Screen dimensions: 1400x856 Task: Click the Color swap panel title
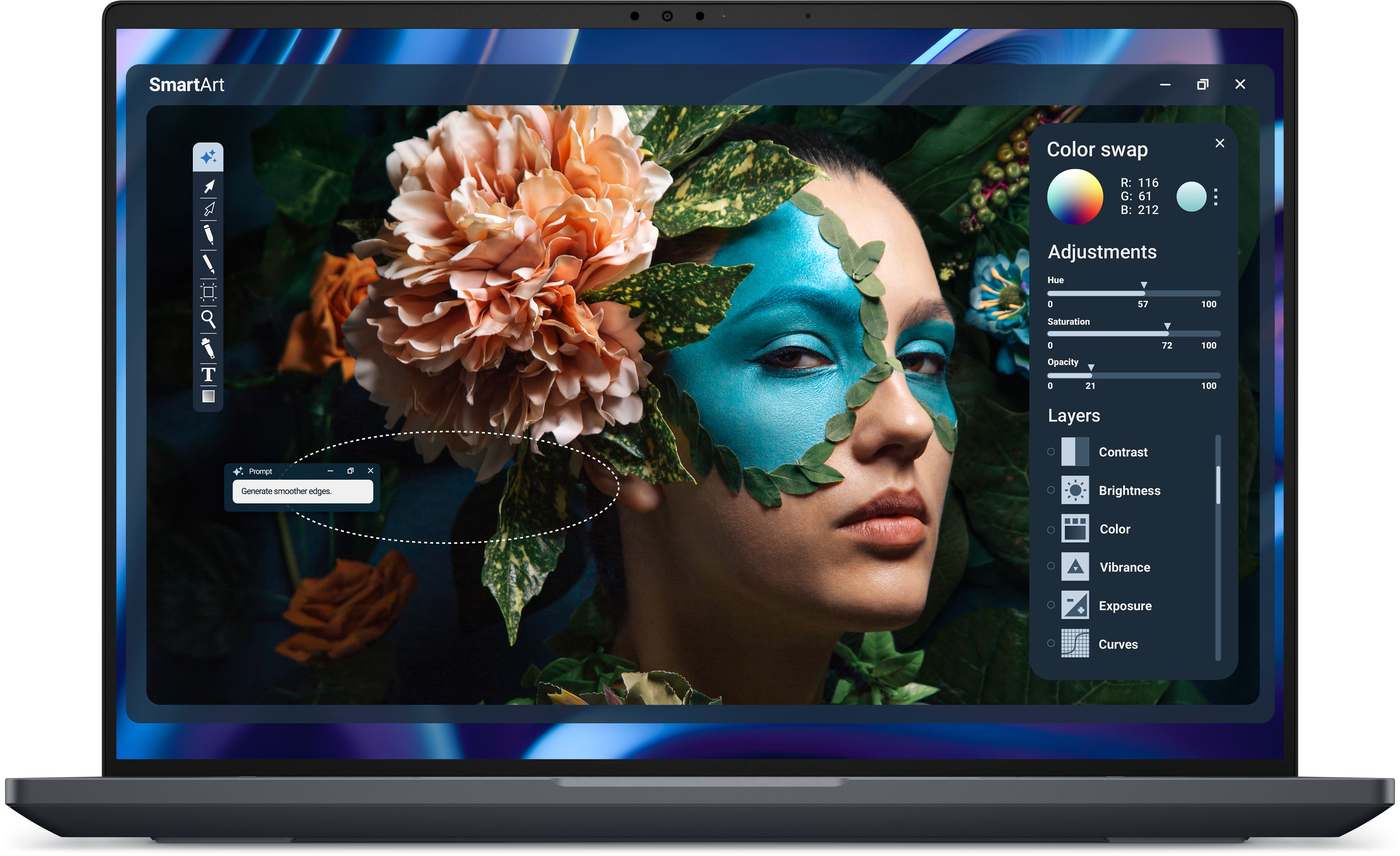1097,150
